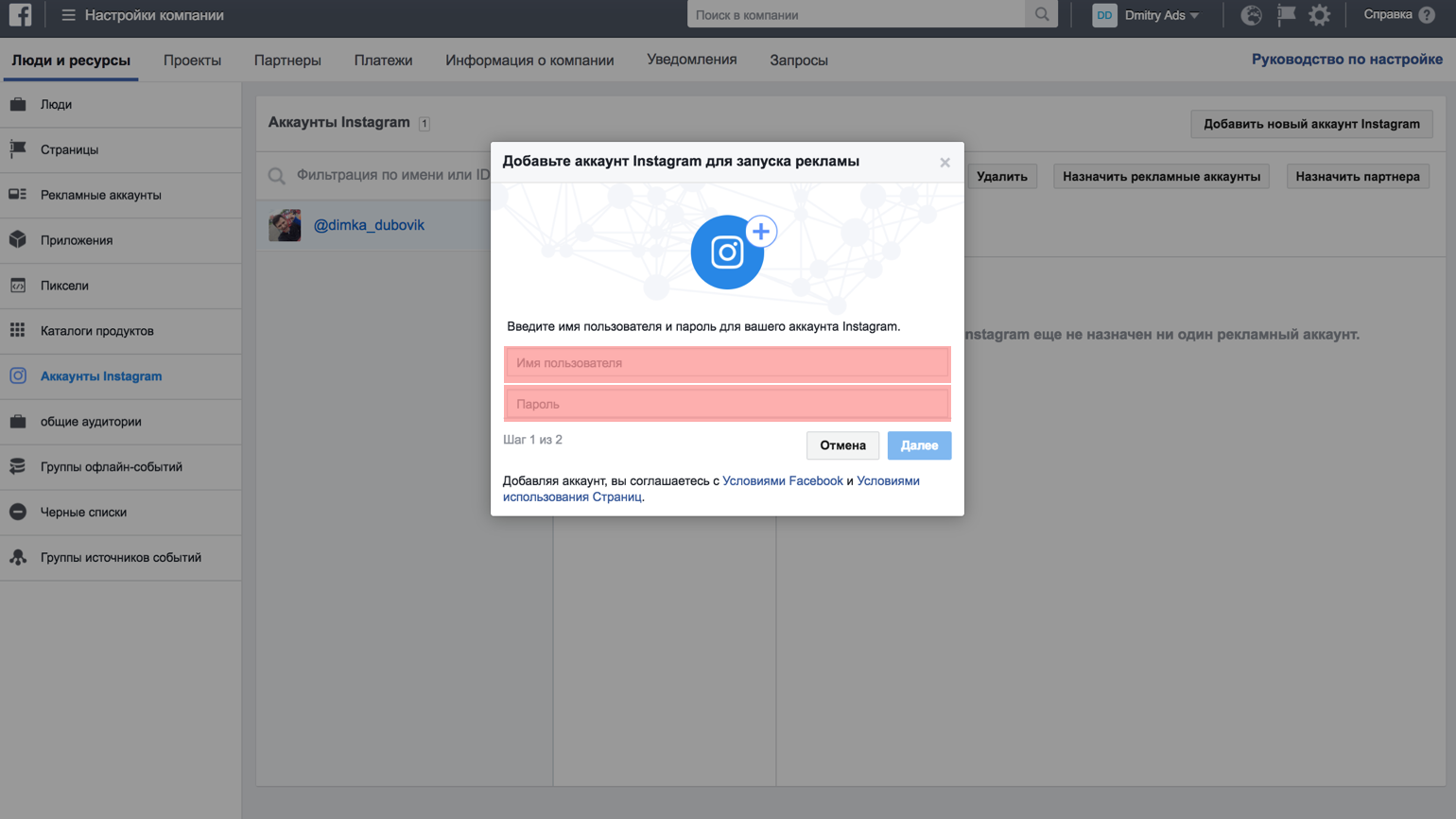Viewport: 1456px width, 819px height.
Task: Click the Удалить button
Action: (x=1001, y=176)
